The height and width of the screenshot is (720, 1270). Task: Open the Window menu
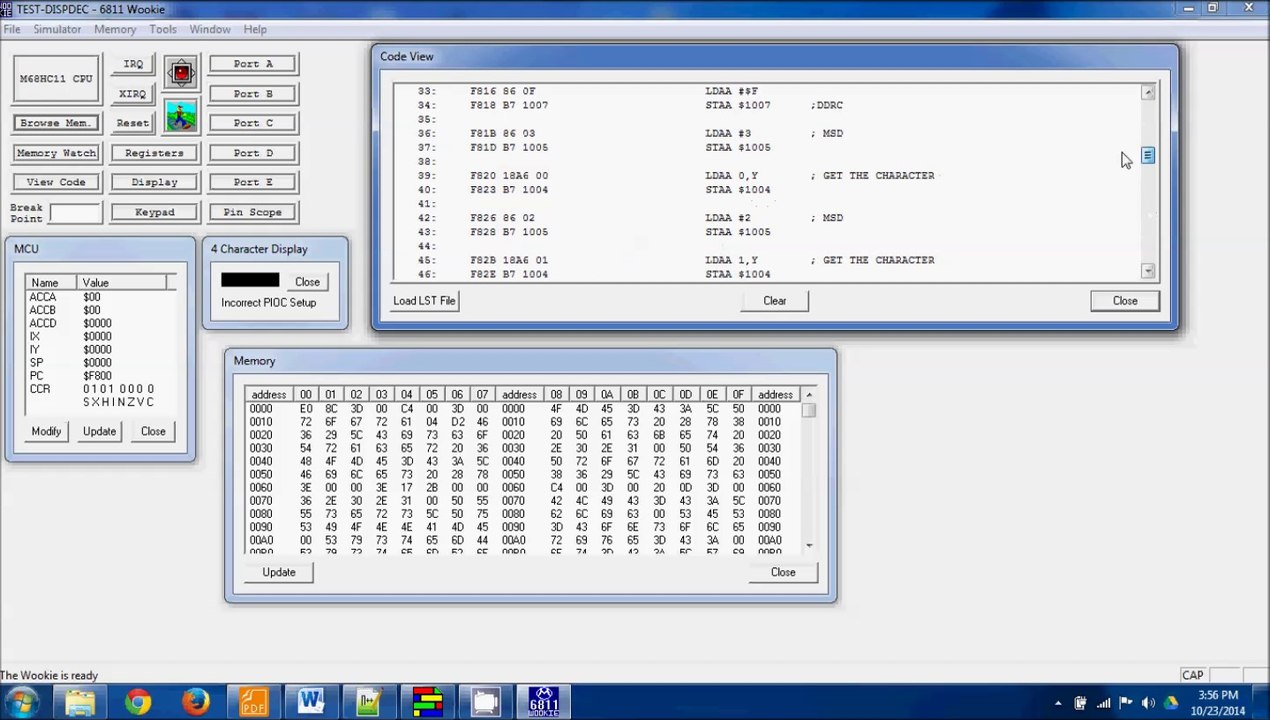pos(210,29)
